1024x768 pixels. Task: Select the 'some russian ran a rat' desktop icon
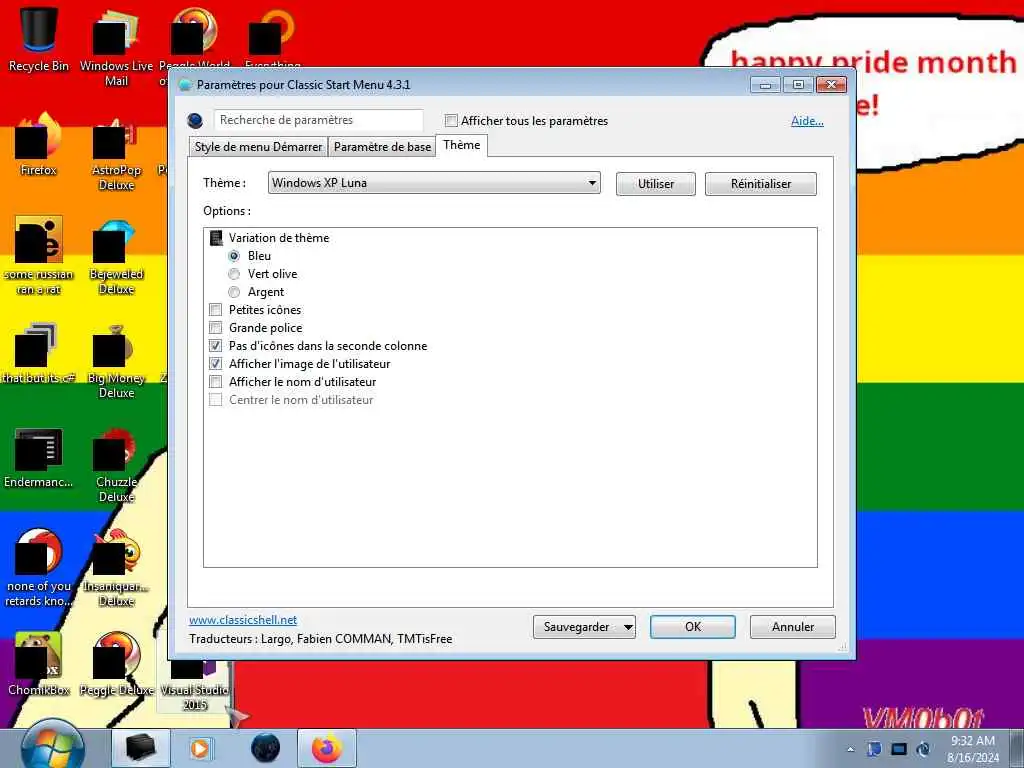tap(38, 256)
